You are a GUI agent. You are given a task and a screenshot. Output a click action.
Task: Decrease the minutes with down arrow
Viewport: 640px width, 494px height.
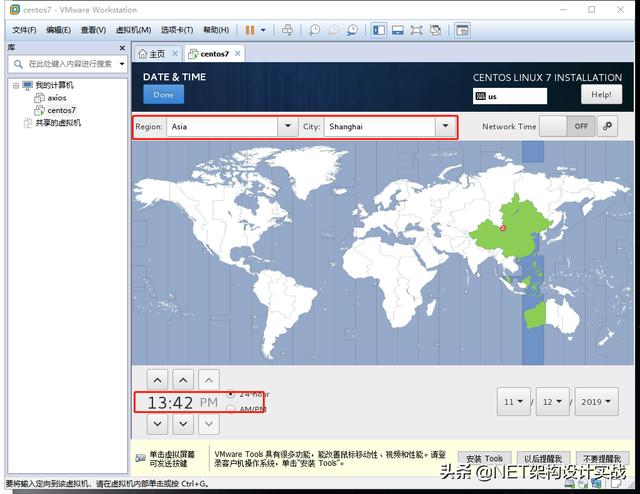[183, 424]
